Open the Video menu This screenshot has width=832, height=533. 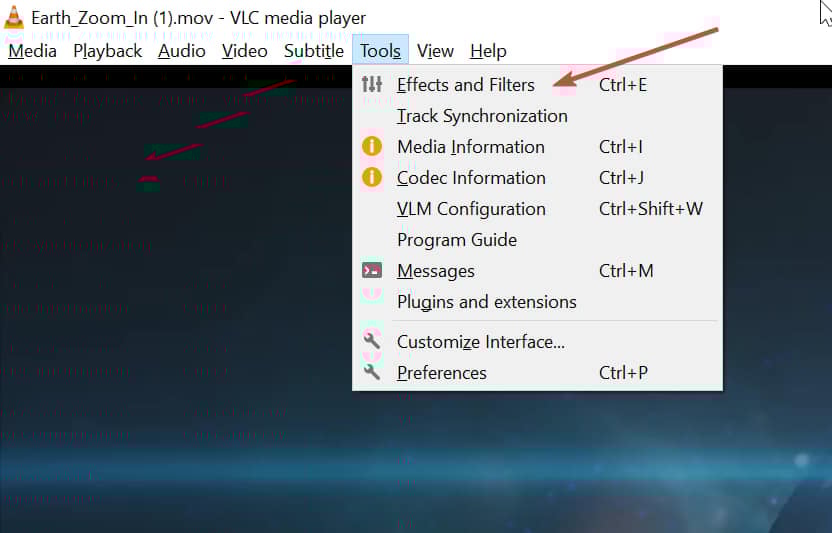pos(244,51)
